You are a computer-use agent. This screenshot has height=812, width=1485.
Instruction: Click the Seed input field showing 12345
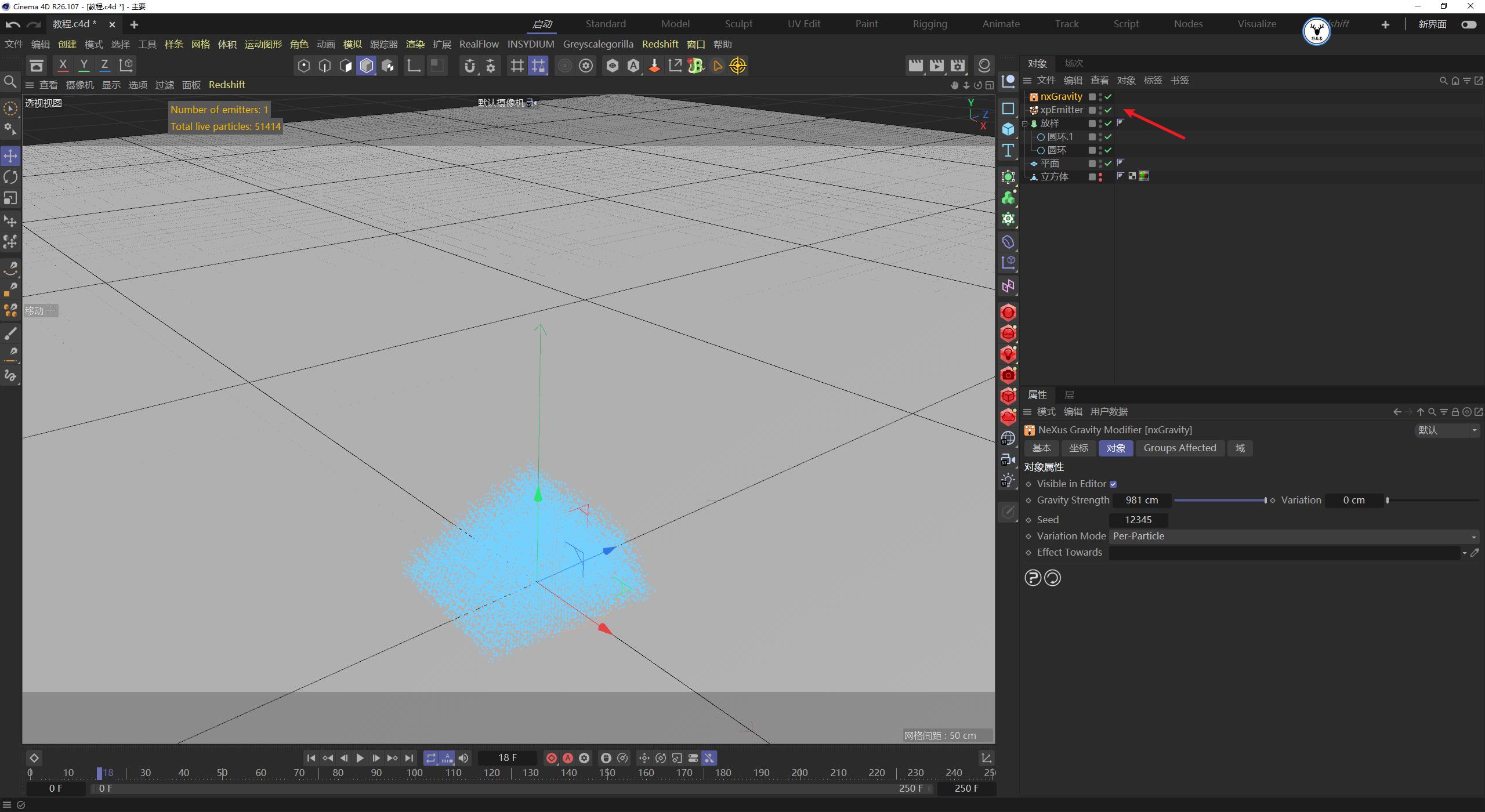(x=1138, y=520)
